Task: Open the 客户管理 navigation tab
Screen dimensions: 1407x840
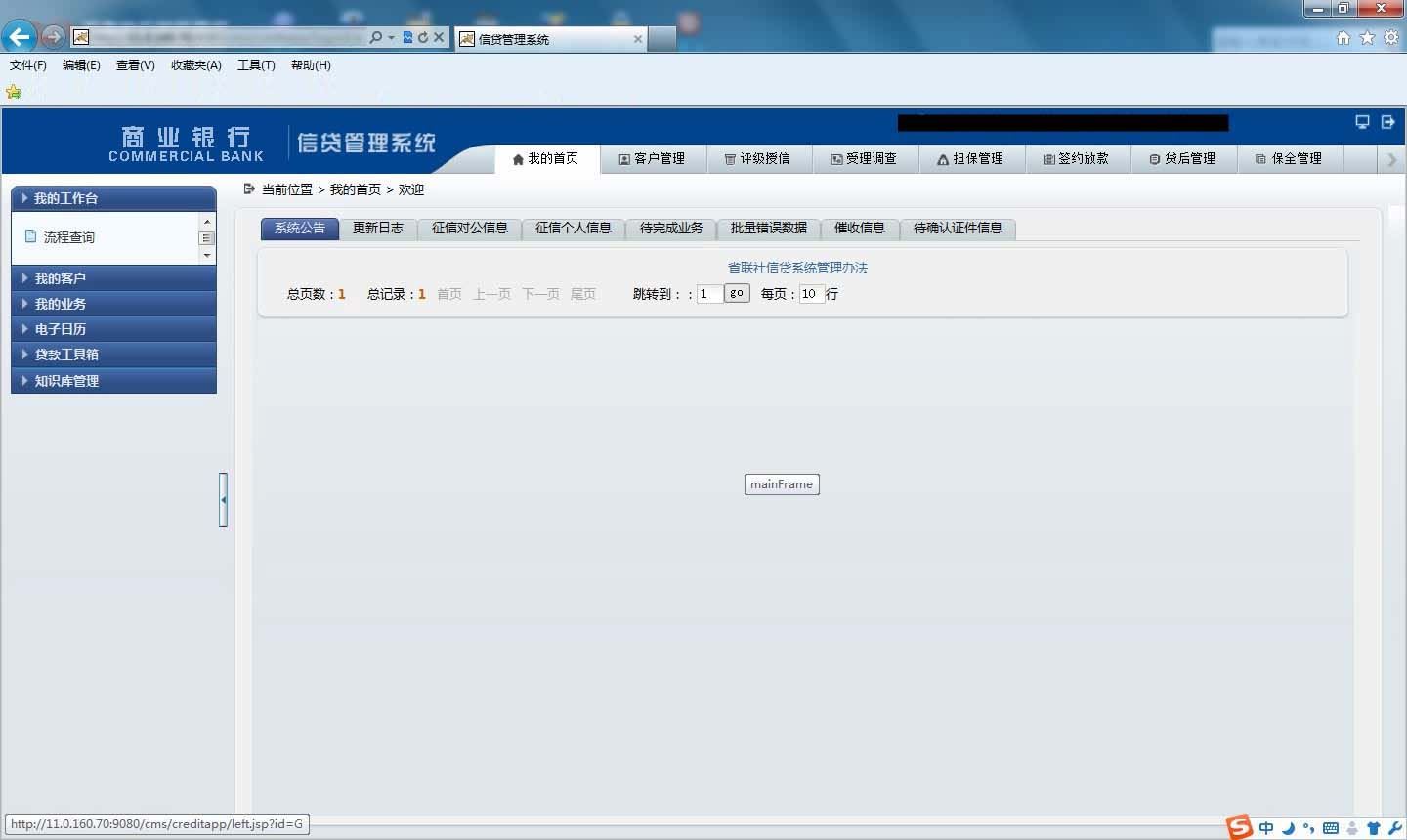Action: 652,158
